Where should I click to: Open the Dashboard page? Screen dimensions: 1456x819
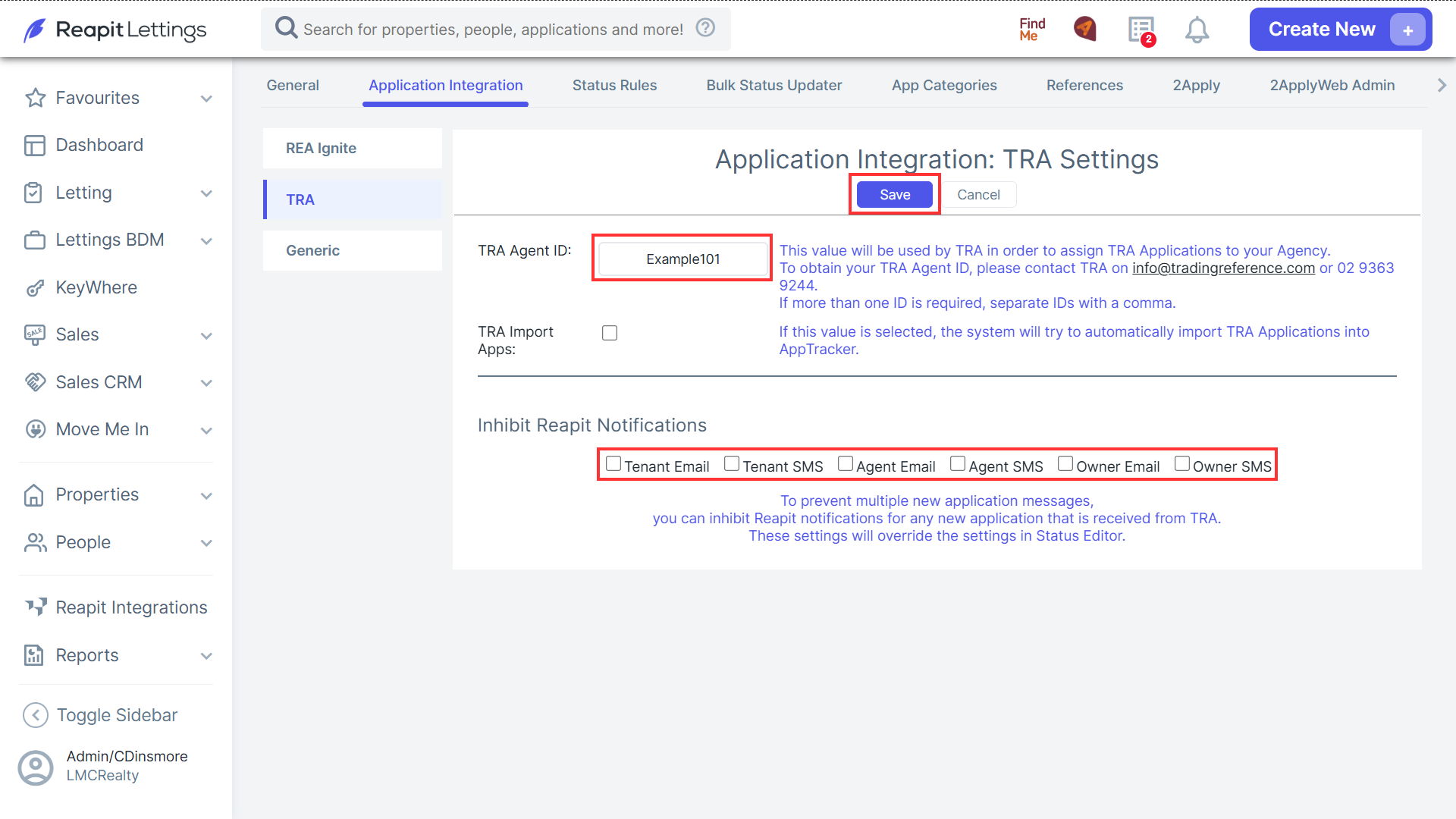[x=99, y=145]
